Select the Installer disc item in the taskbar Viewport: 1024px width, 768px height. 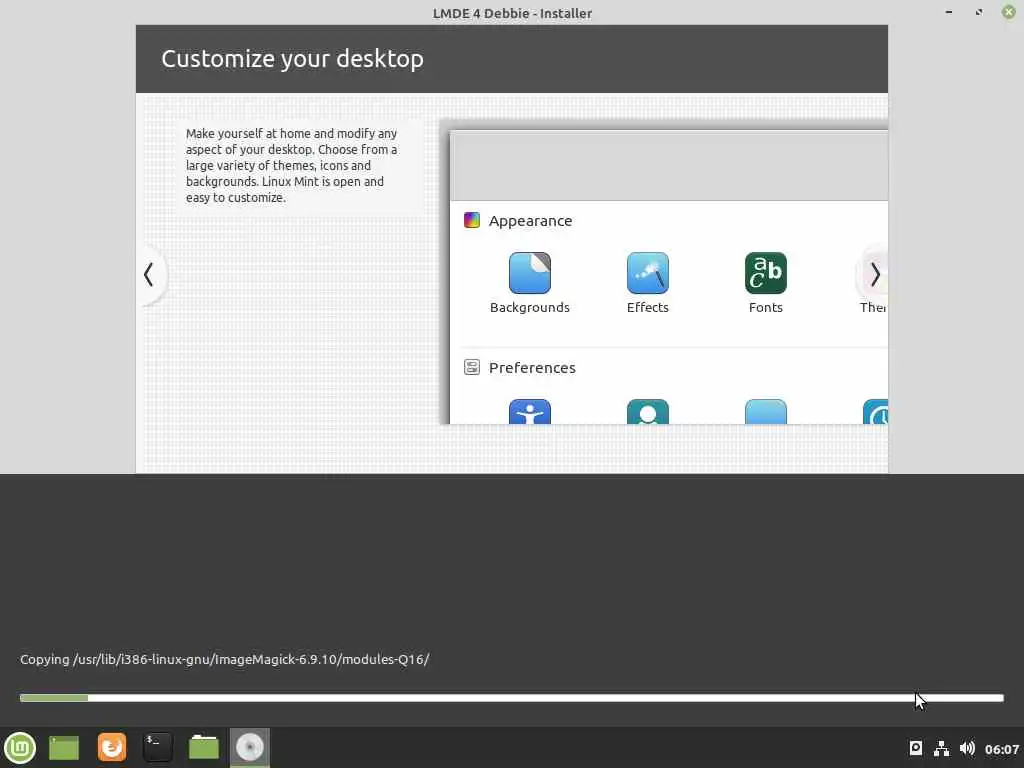pos(249,747)
